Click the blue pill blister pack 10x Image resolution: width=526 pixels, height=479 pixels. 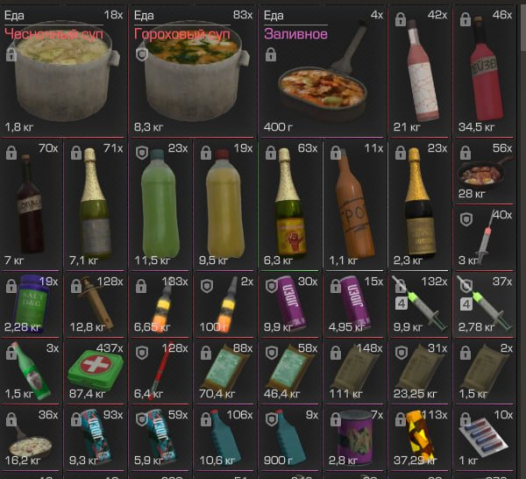[x=484, y=438]
